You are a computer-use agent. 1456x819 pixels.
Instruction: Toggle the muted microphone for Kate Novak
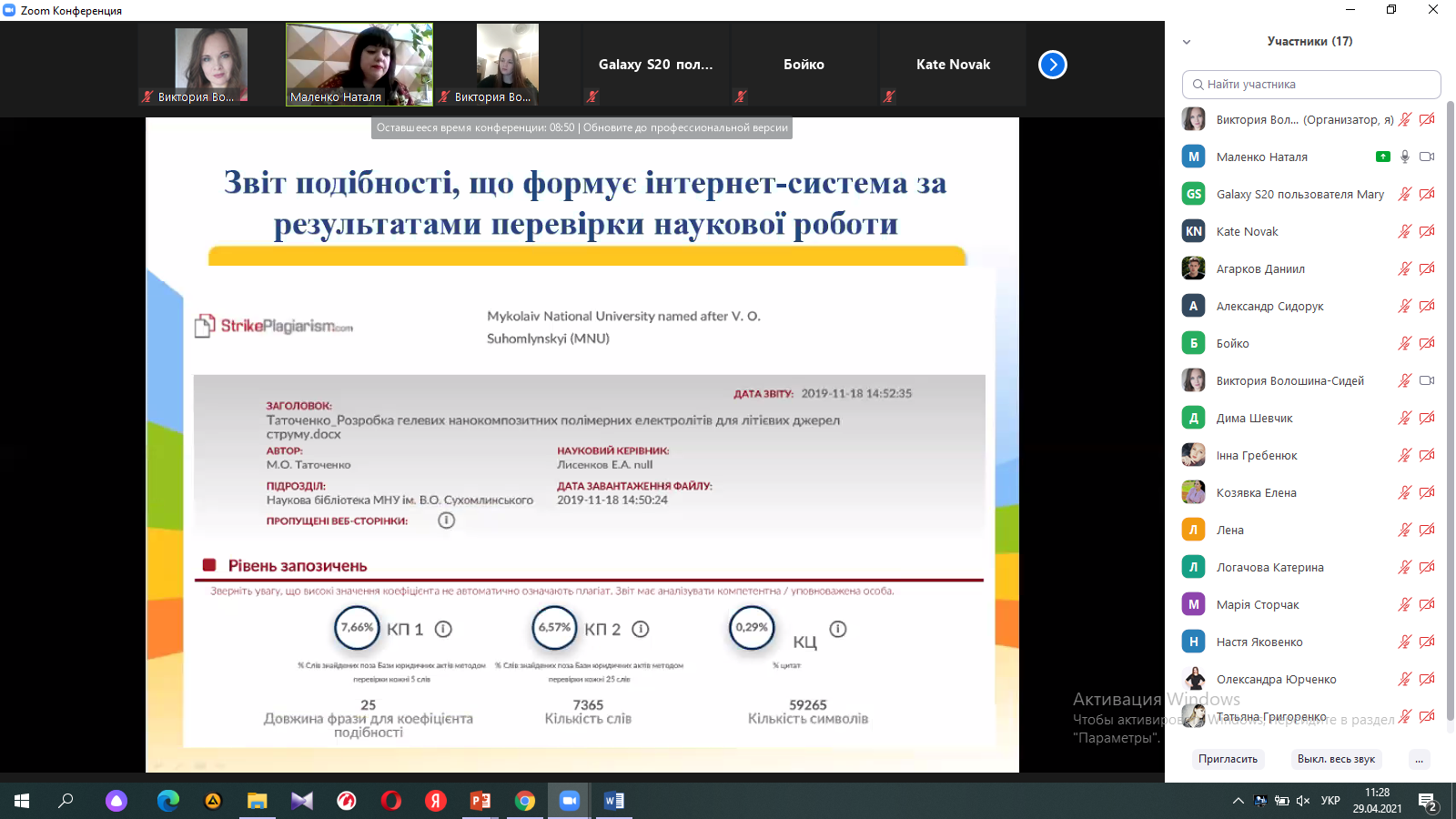[1405, 231]
